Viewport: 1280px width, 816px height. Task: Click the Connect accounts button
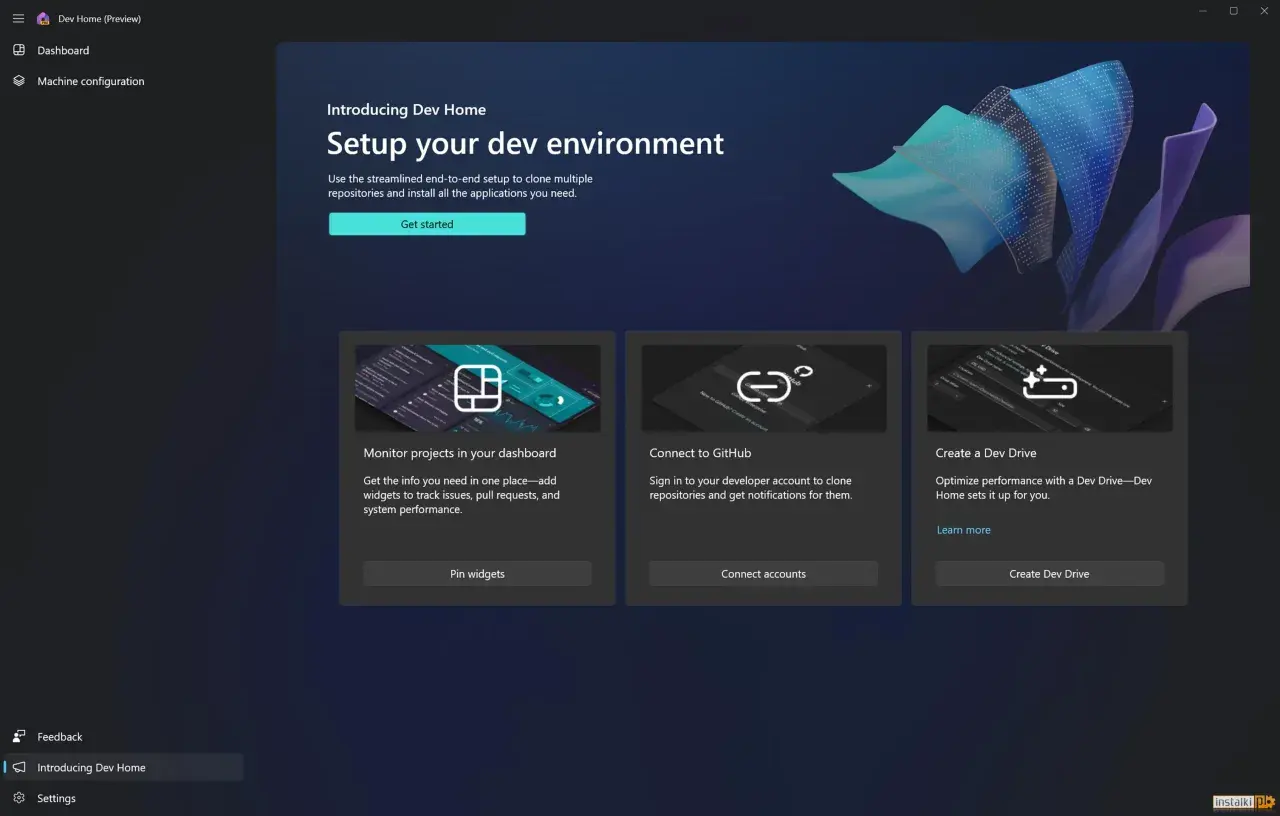763,574
